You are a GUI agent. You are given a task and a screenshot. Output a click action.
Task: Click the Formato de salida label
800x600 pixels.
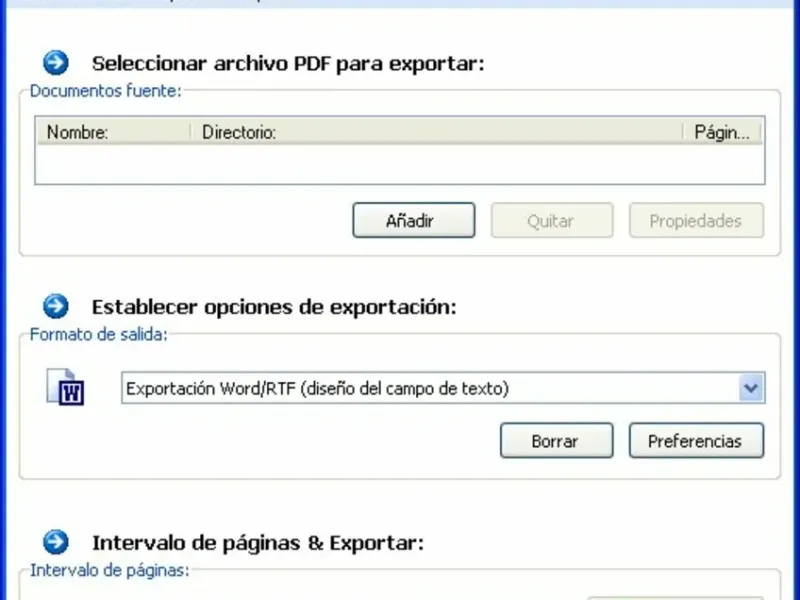click(x=98, y=335)
